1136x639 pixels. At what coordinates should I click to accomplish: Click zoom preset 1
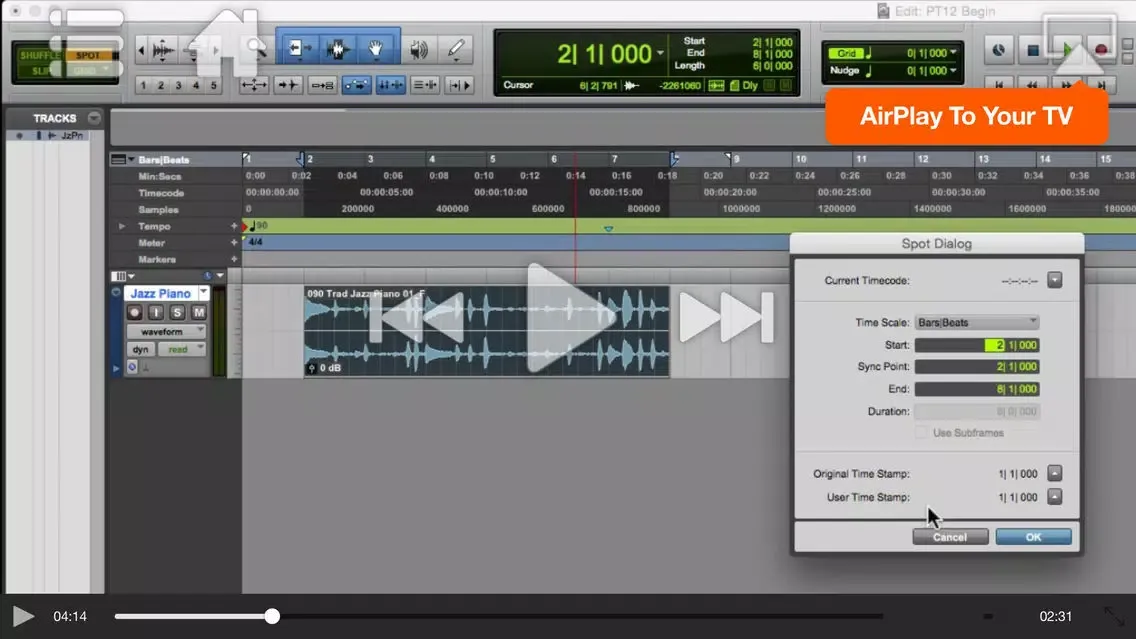(143, 85)
